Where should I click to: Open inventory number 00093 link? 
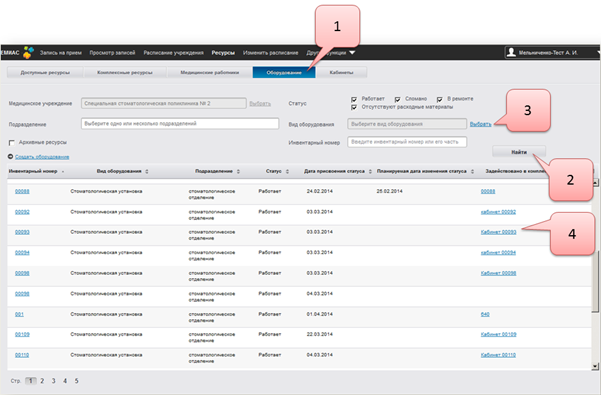22,232
